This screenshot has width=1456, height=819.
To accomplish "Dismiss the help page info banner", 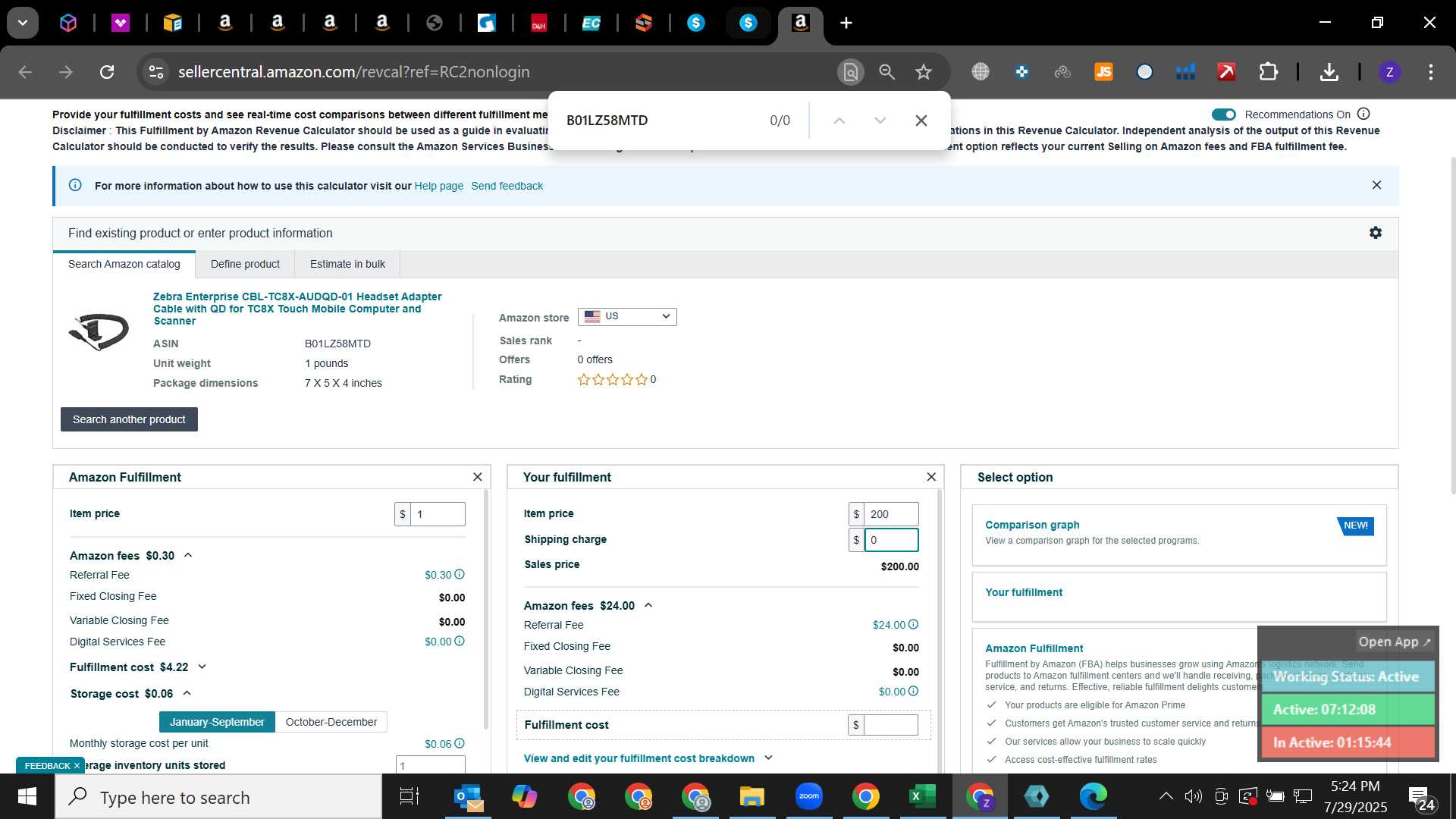I will (x=1376, y=185).
